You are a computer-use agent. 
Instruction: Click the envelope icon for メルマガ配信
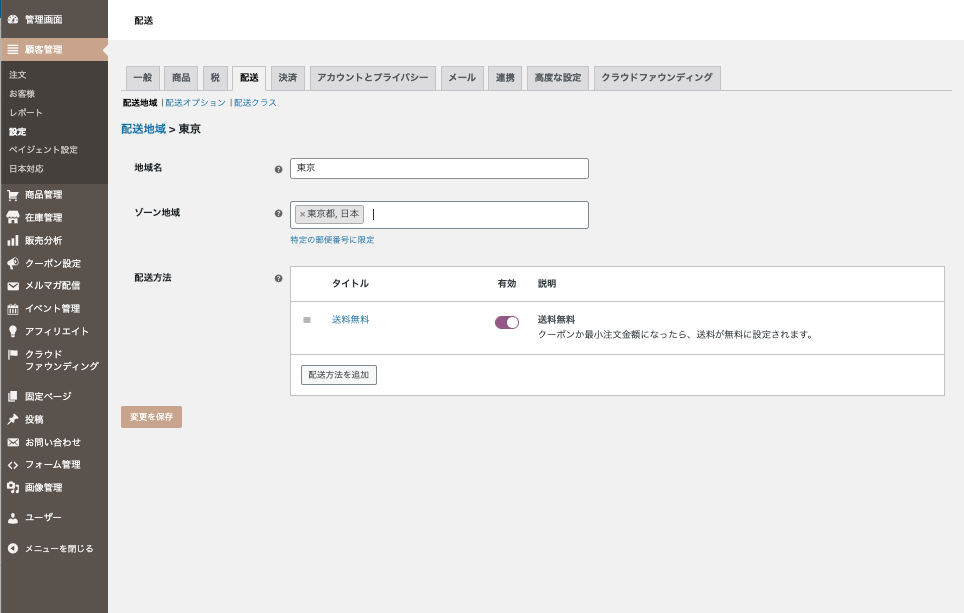pos(13,286)
